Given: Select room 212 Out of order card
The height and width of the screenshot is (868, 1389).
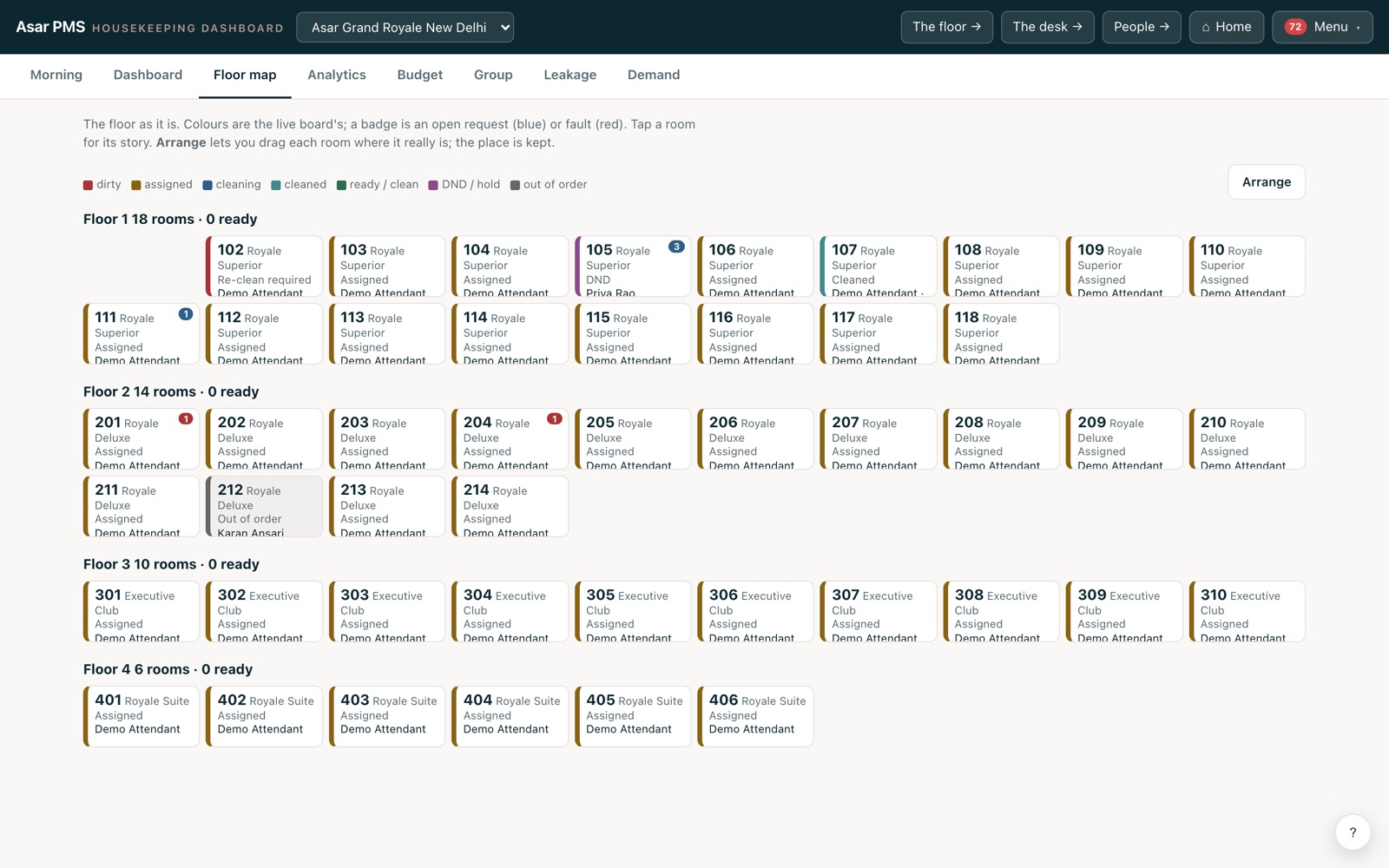Looking at the screenshot, I should (264, 506).
